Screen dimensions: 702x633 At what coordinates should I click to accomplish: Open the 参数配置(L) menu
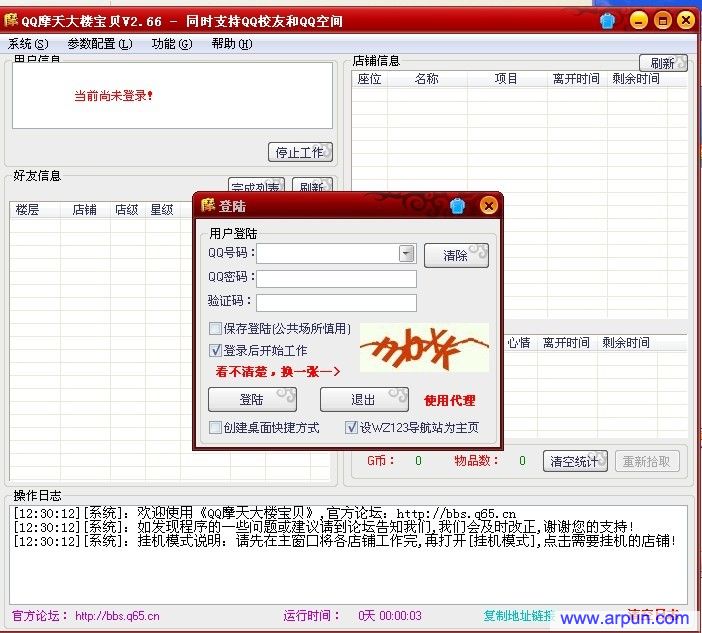click(100, 44)
